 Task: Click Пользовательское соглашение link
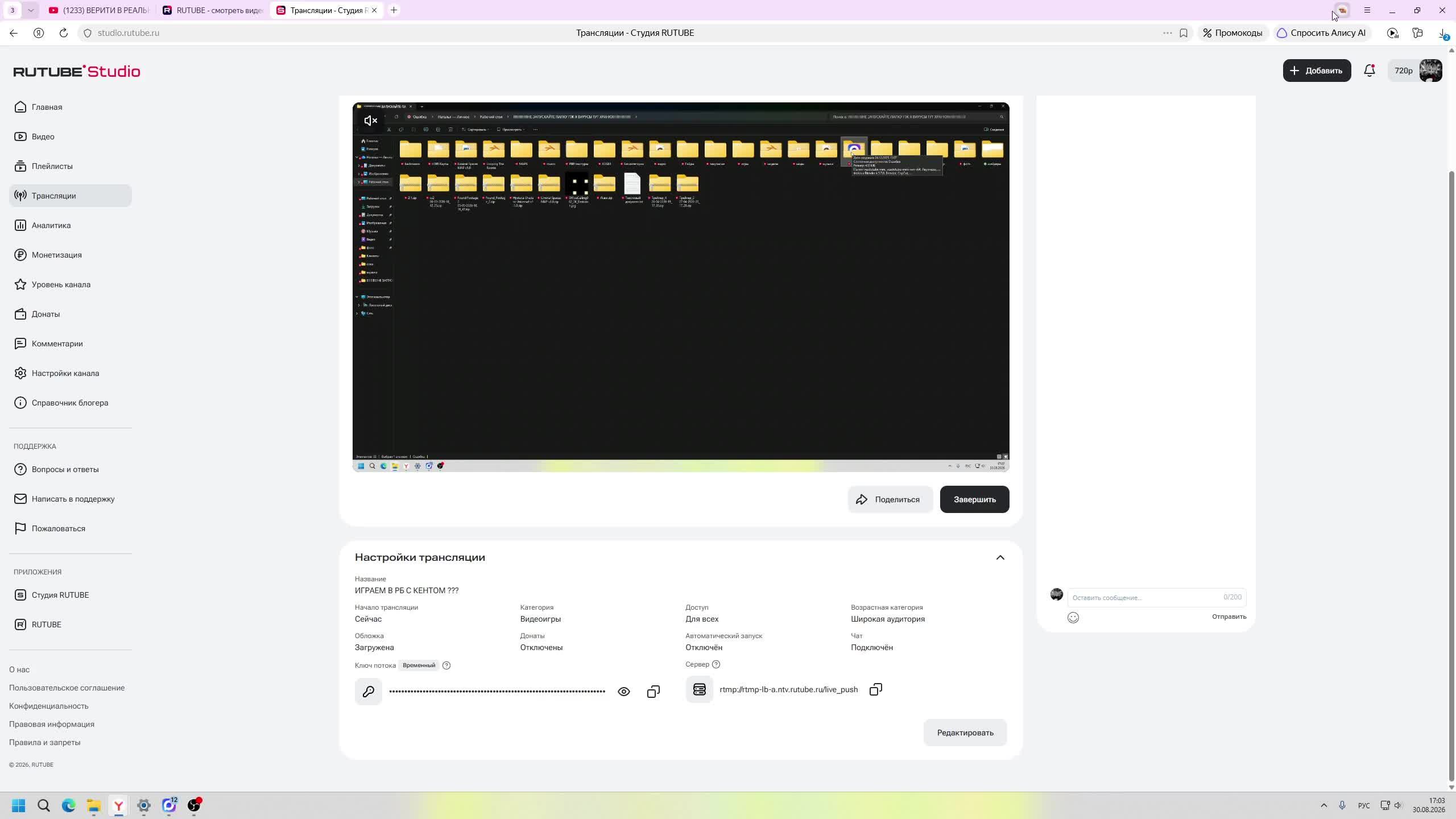[x=67, y=688]
